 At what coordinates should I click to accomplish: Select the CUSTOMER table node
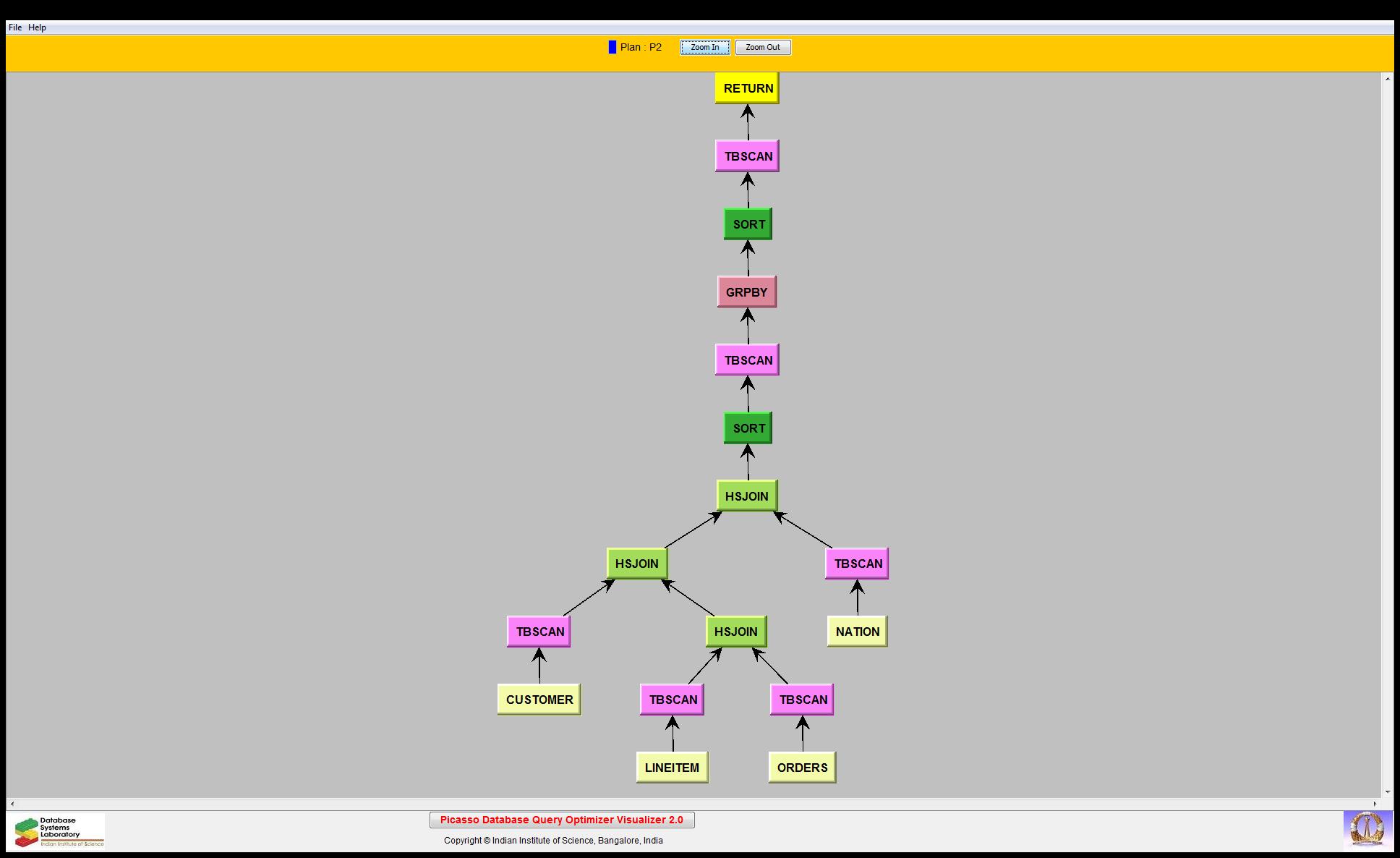pos(539,700)
